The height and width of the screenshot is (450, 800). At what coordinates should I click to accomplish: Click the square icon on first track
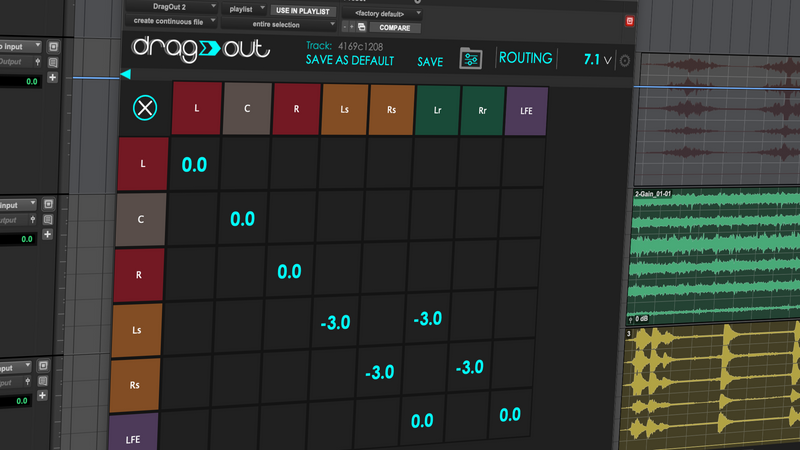pos(54,47)
